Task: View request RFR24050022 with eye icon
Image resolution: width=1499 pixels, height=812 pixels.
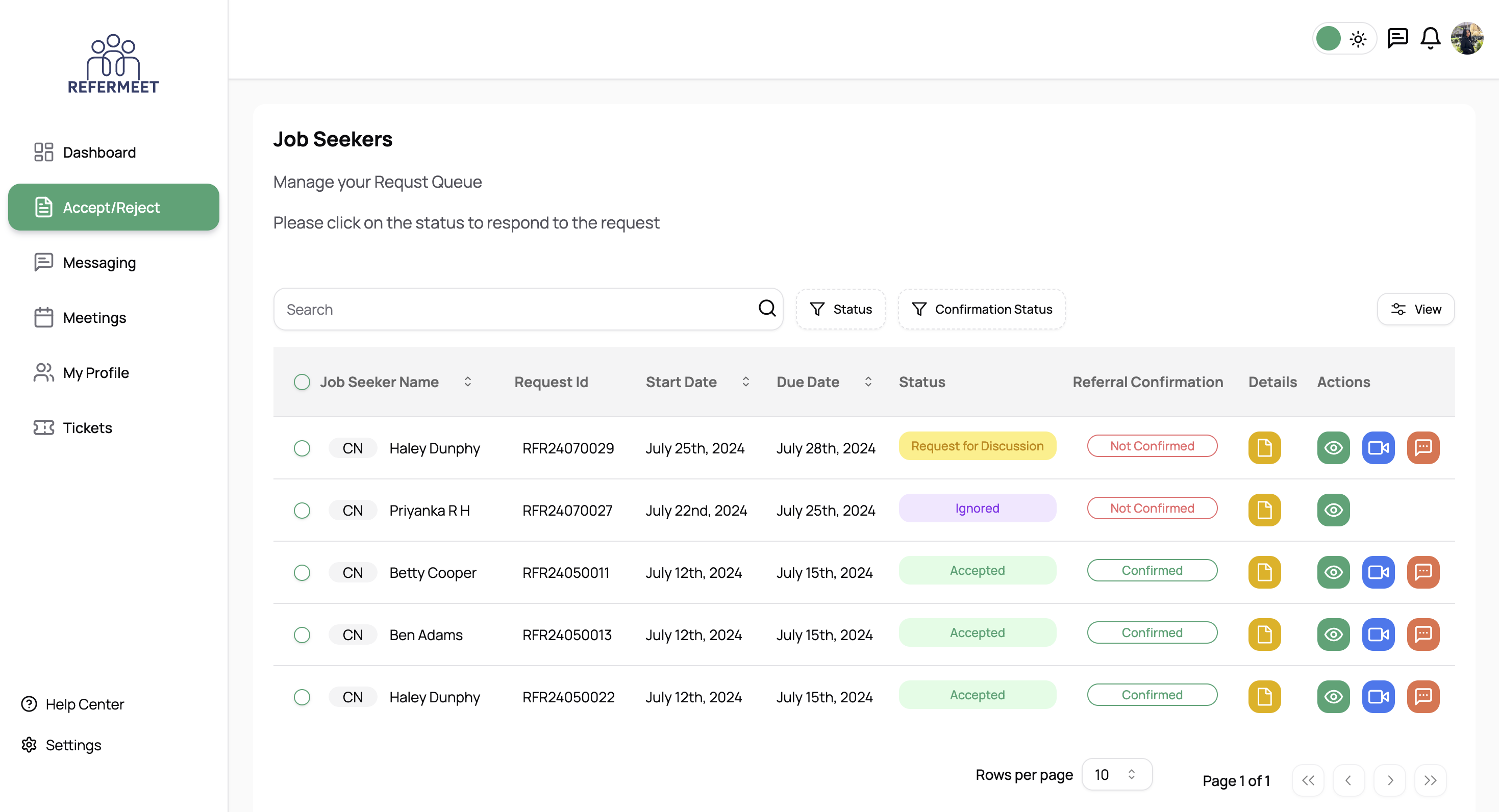Action: point(1333,697)
